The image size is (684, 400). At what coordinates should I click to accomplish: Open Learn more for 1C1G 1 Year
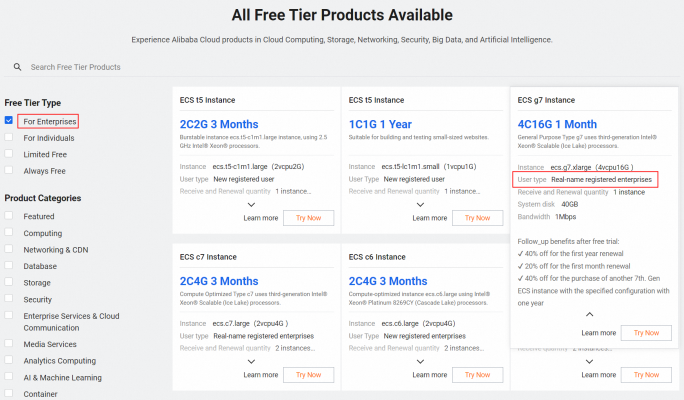click(429, 218)
